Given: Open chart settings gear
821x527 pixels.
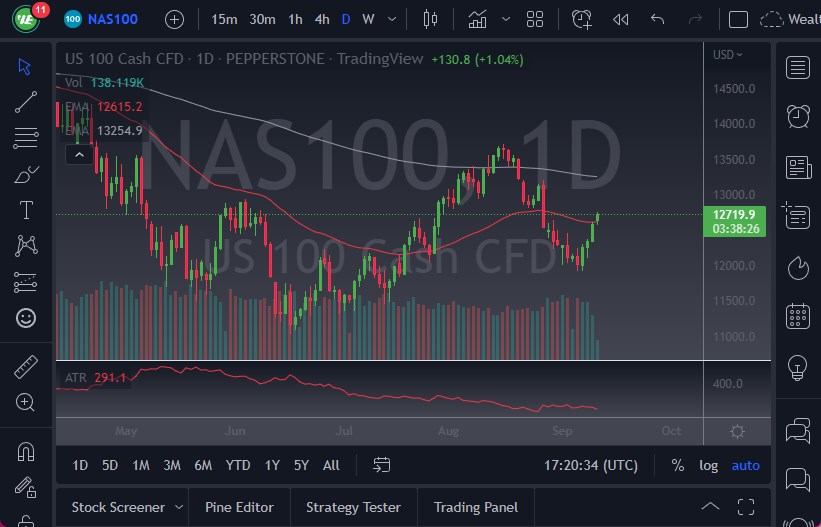Looking at the screenshot, I should [x=737, y=432].
